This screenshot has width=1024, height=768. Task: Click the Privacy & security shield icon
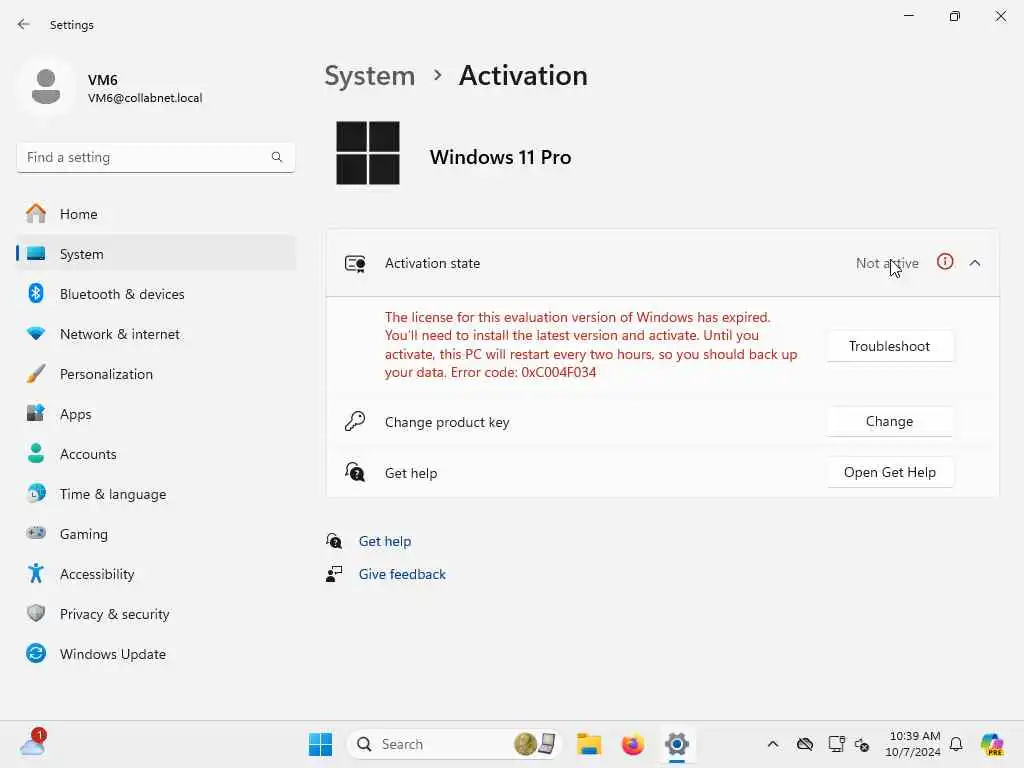tap(36, 613)
